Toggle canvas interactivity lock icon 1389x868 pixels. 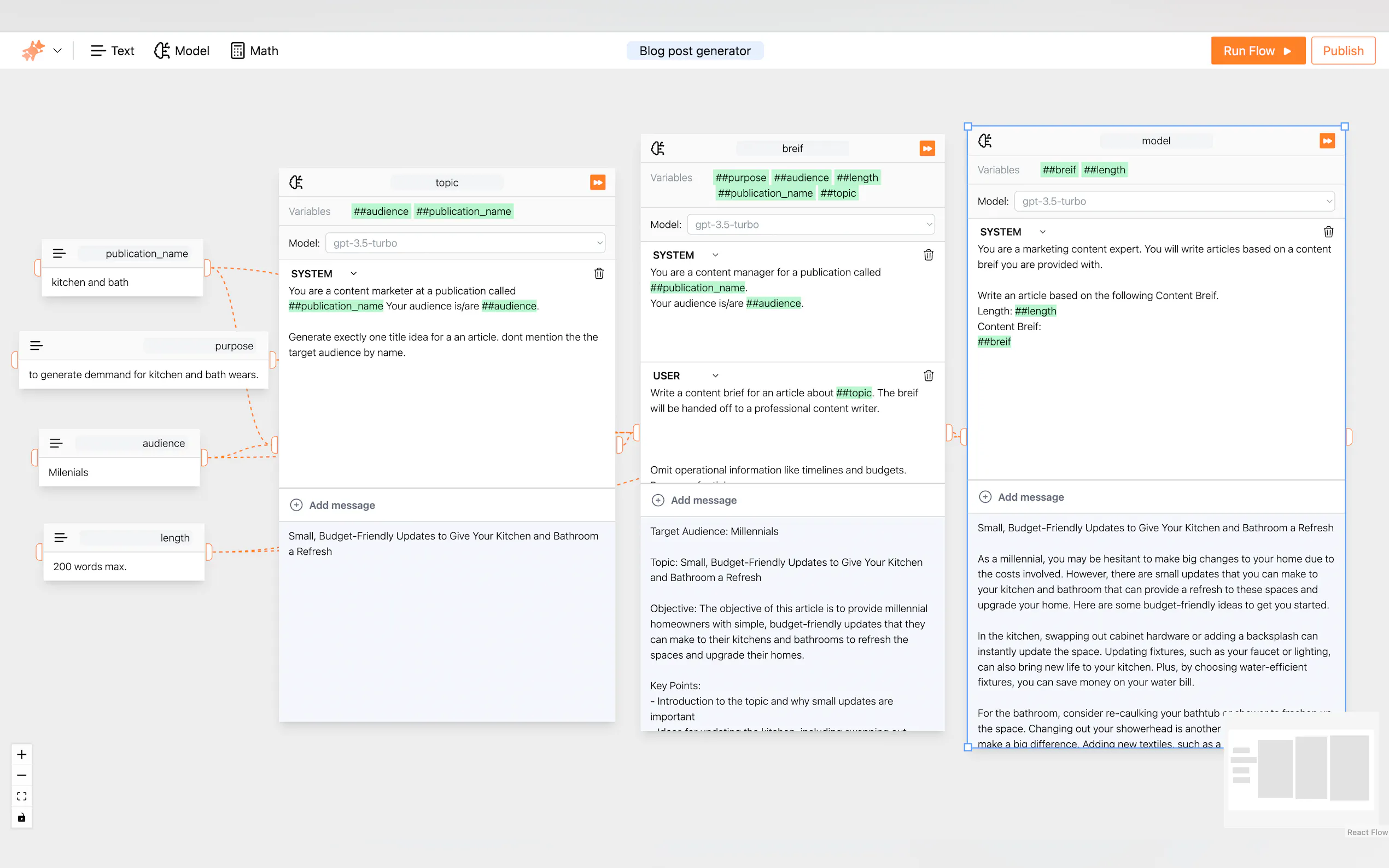pyautogui.click(x=22, y=818)
